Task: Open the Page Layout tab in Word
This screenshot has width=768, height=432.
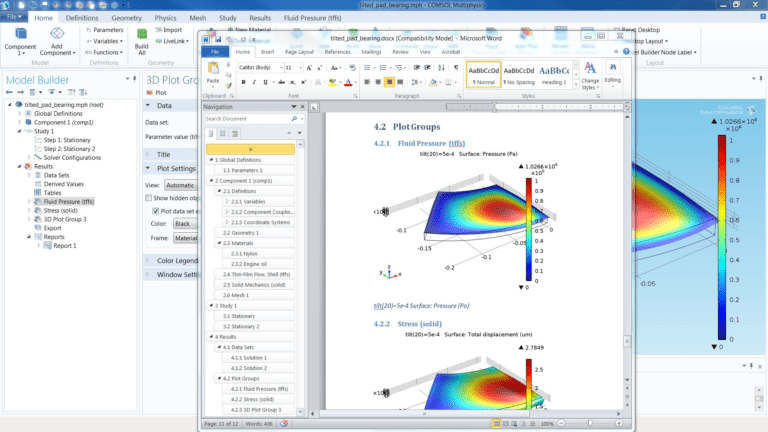Action: (x=299, y=50)
